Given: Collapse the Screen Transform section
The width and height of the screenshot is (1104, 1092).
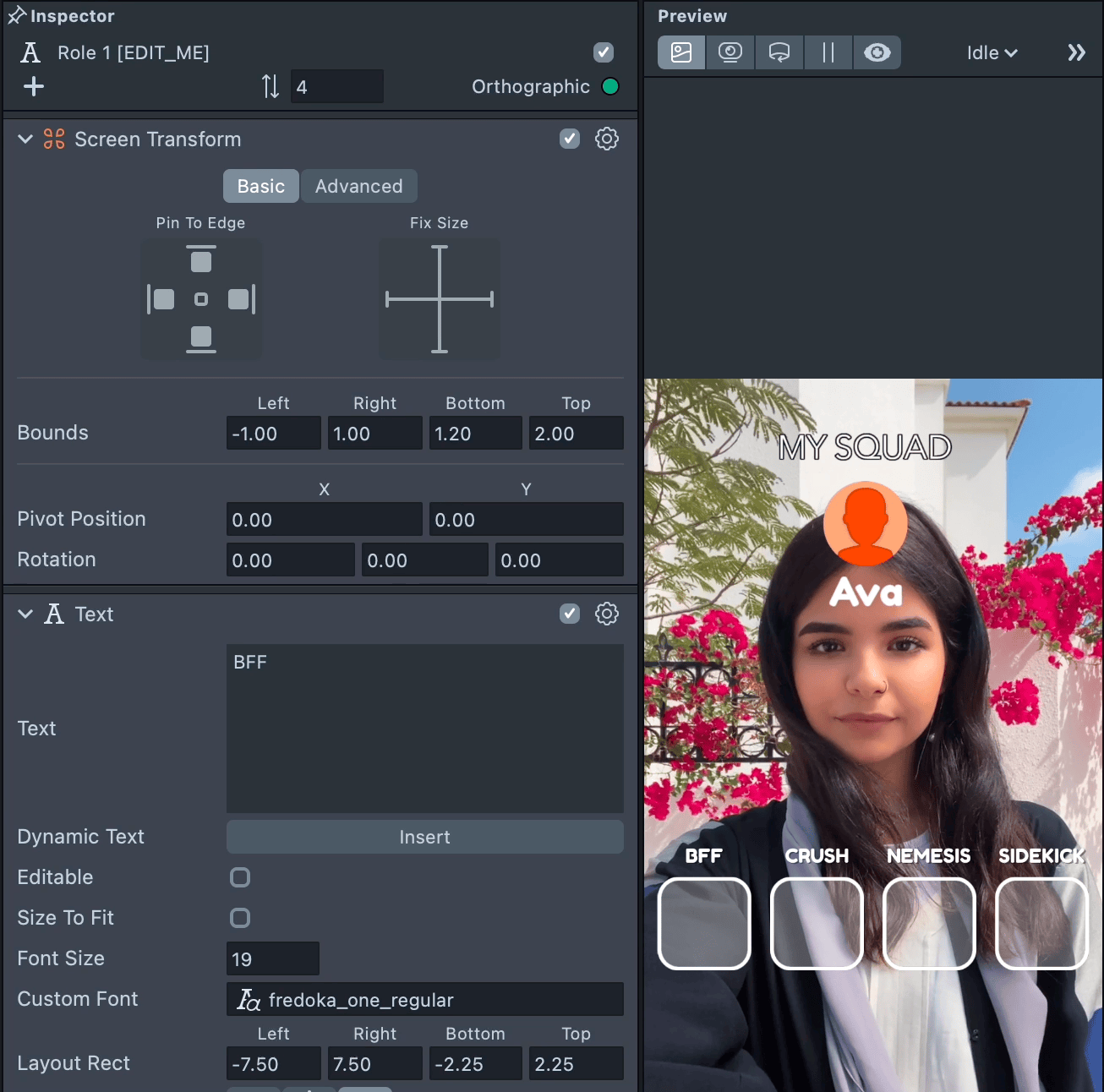Looking at the screenshot, I should click(25, 139).
